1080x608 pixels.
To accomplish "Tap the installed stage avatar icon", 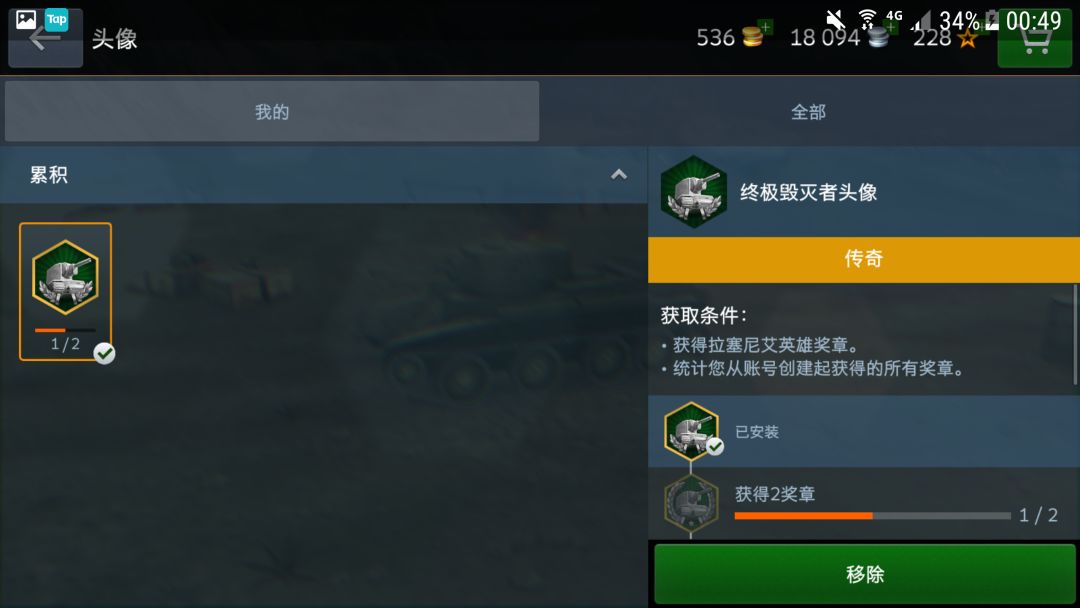I will [692, 431].
